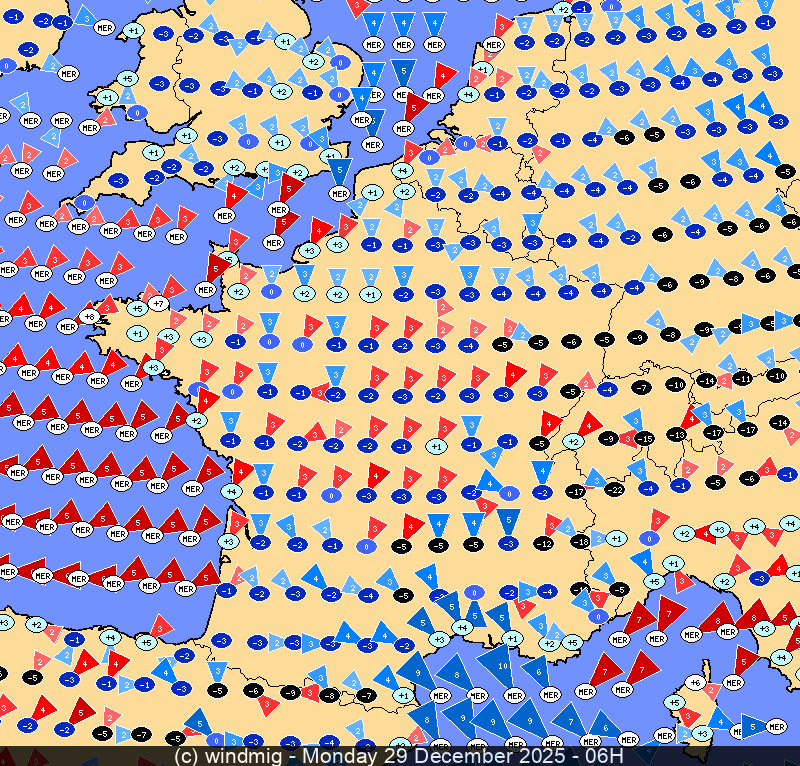The image size is (800, 766).
Task: Click the -15 temperature label
Action: click(645, 439)
